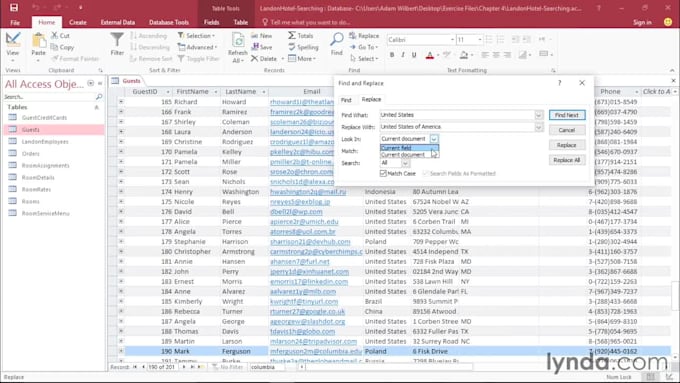This screenshot has height=383, width=680.
Task: Switch to the Find tab in dialog
Action: tap(346, 100)
